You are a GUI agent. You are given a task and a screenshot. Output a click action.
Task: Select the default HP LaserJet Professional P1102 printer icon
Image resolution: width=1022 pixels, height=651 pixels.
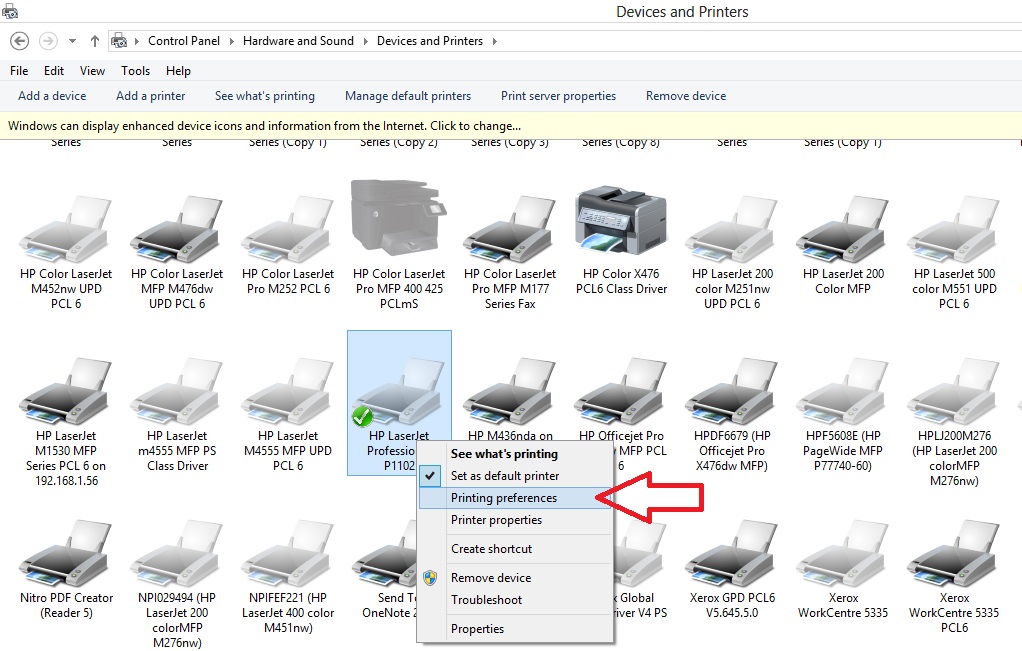[399, 392]
